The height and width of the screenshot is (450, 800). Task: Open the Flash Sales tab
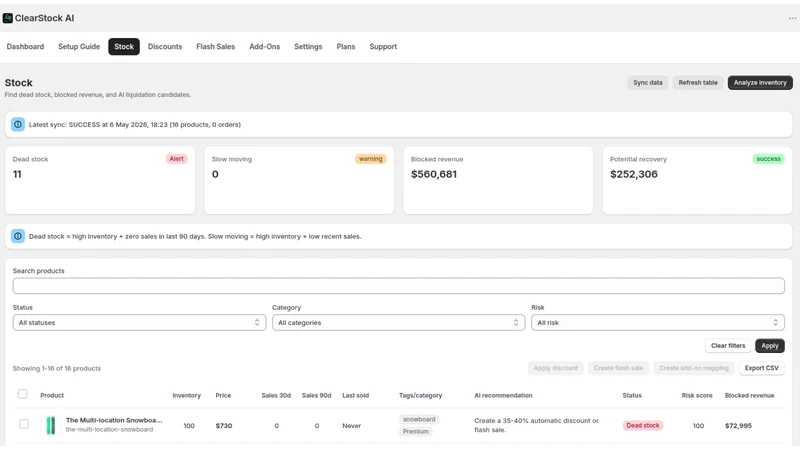pos(216,46)
